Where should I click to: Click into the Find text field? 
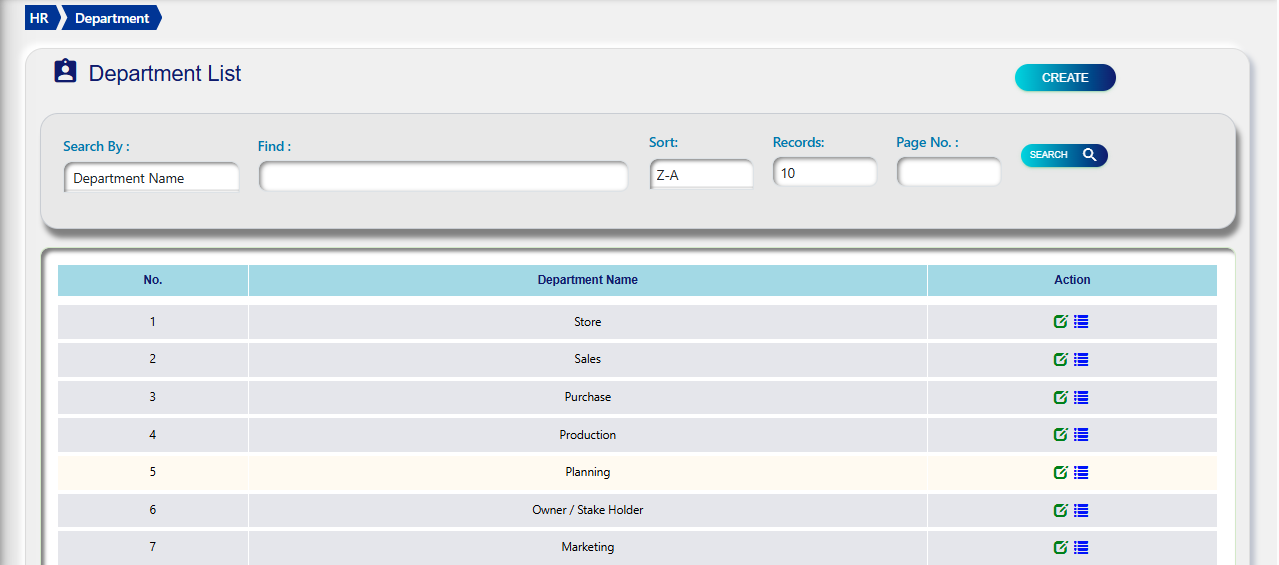[443, 177]
